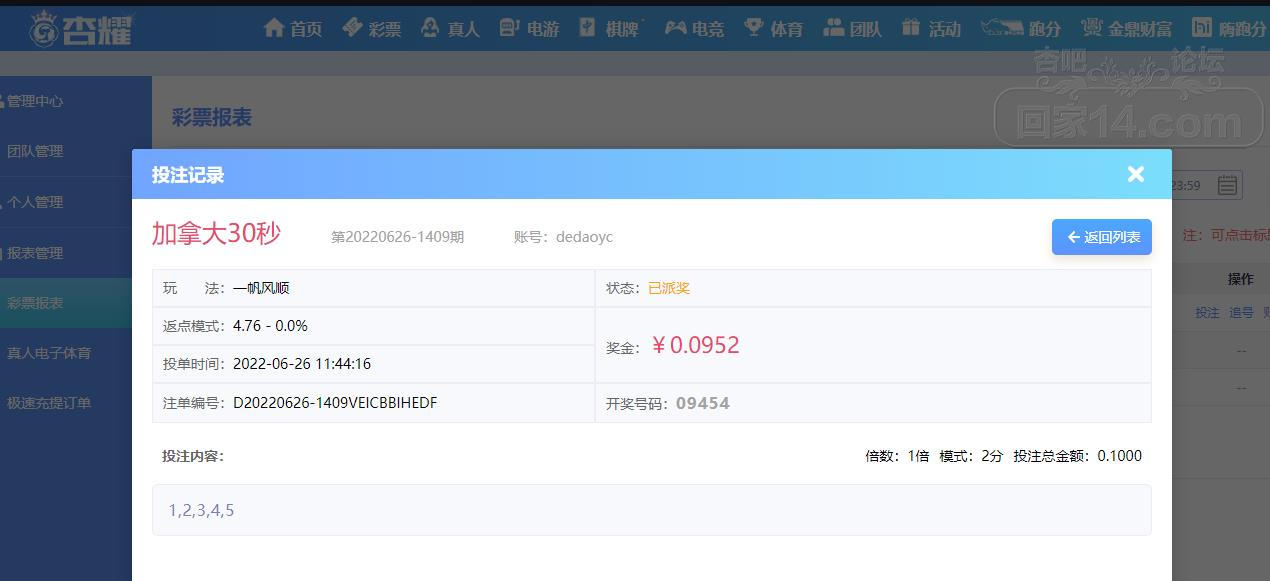
Task: Click the 返回列表 back button
Action: [1102, 237]
